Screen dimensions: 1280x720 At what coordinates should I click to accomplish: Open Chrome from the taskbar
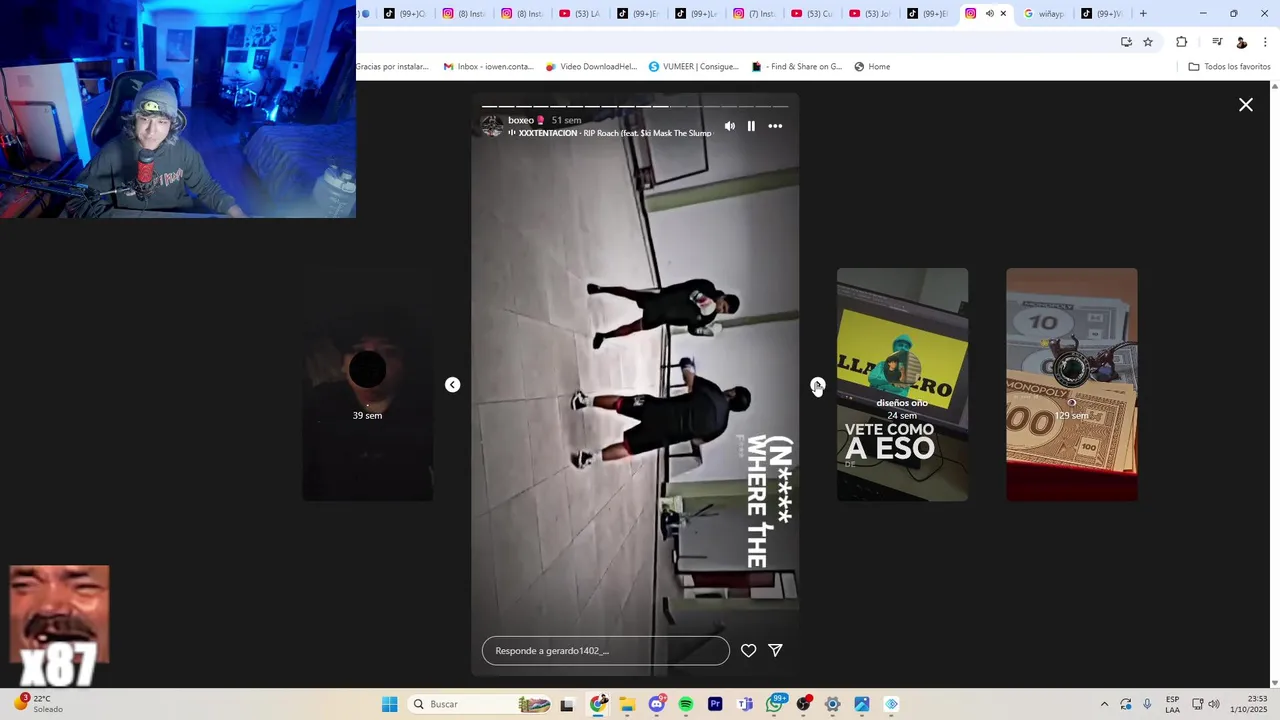598,704
